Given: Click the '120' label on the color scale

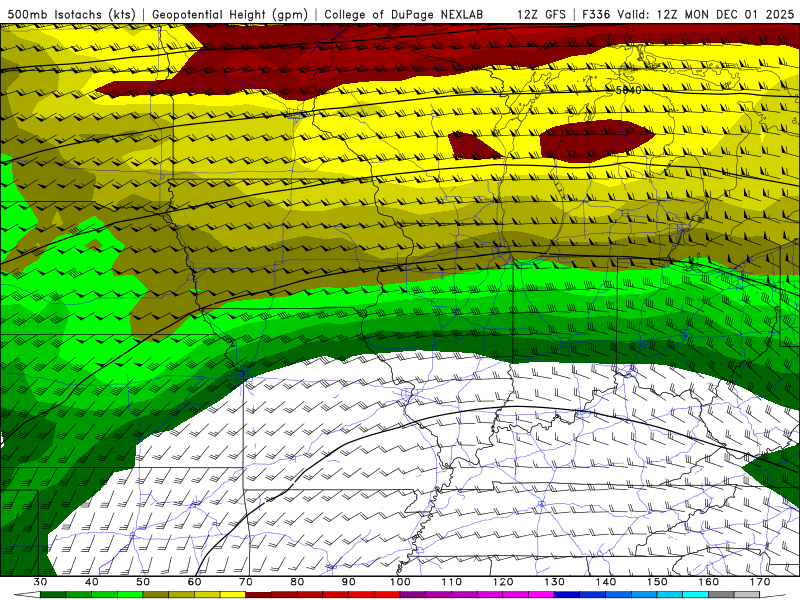Looking at the screenshot, I should 503,582.
